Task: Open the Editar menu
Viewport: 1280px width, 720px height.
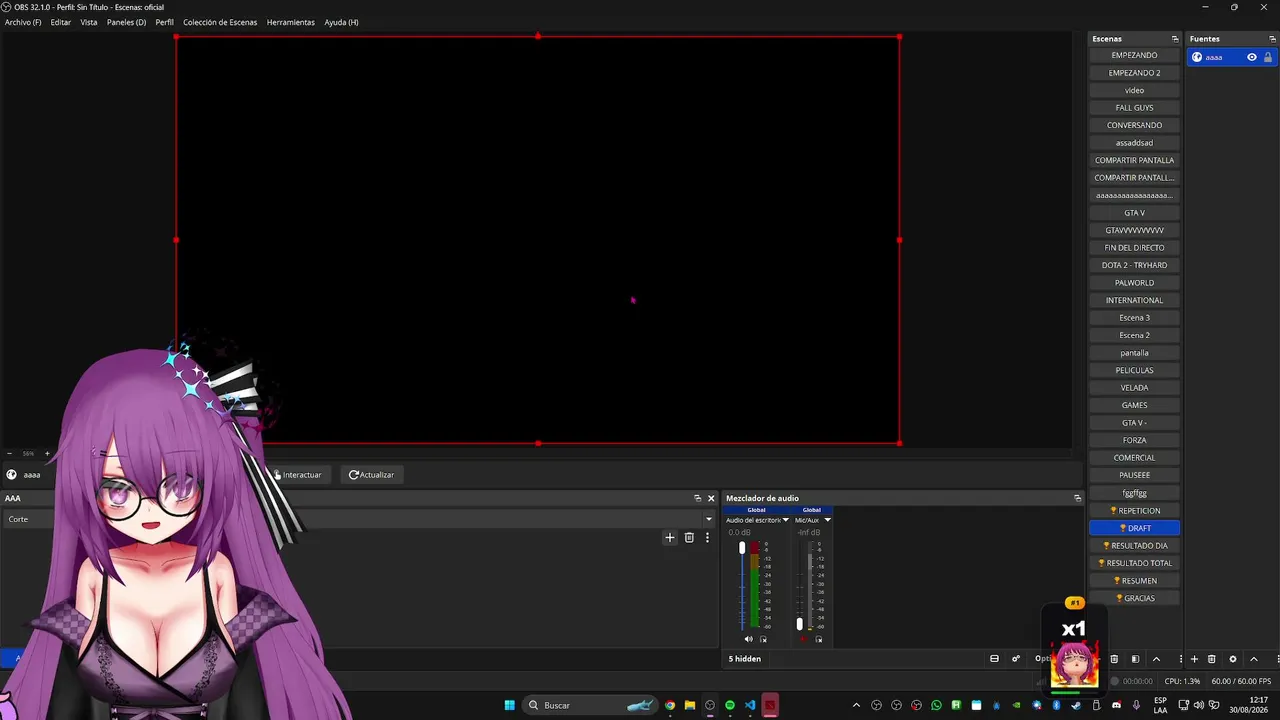Action: [61, 22]
